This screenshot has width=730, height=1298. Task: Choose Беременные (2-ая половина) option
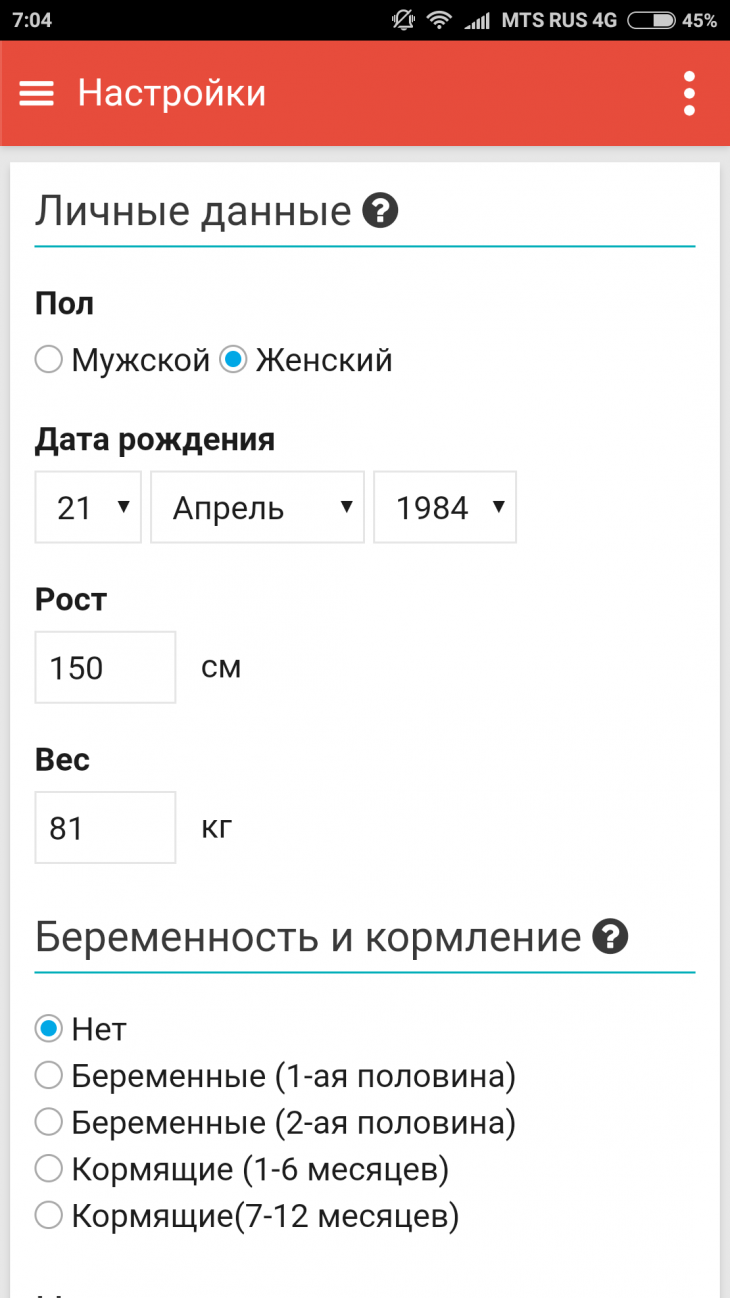coord(49,1123)
